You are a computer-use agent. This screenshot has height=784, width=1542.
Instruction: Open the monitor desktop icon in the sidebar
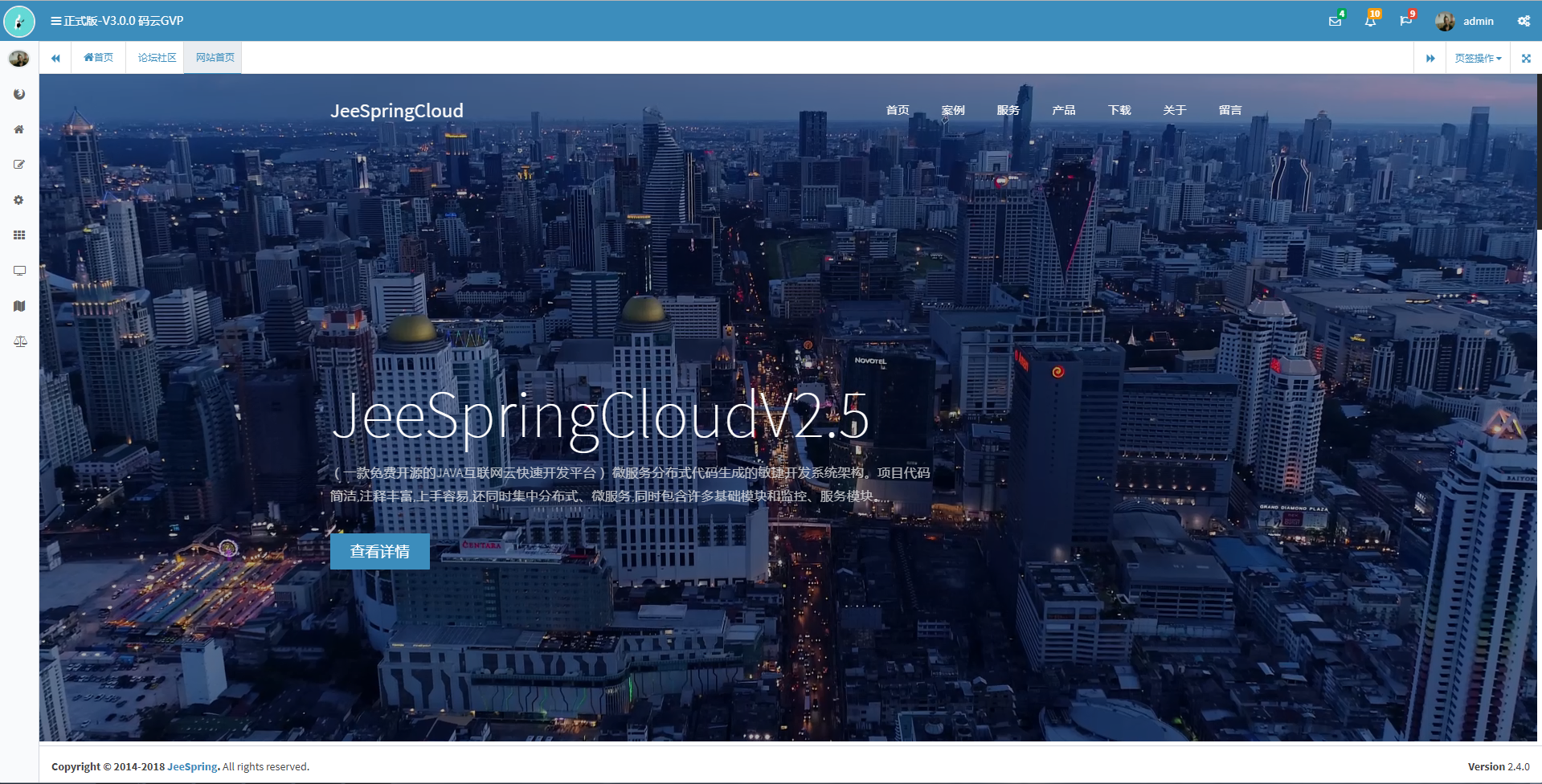point(19,271)
